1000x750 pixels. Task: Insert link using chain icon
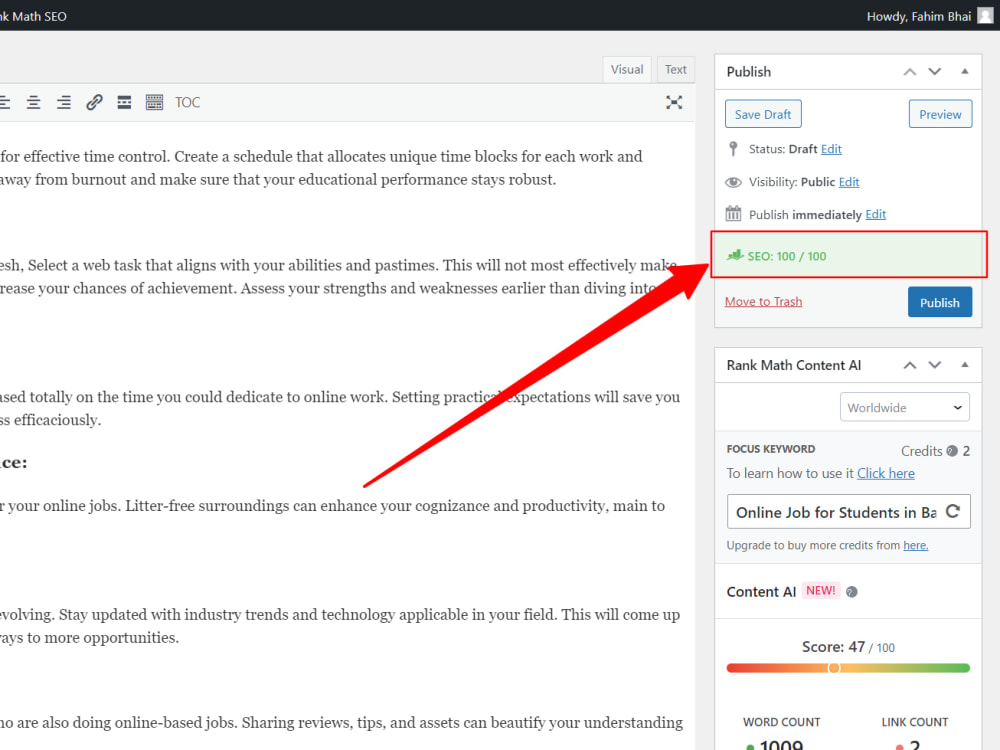point(94,103)
